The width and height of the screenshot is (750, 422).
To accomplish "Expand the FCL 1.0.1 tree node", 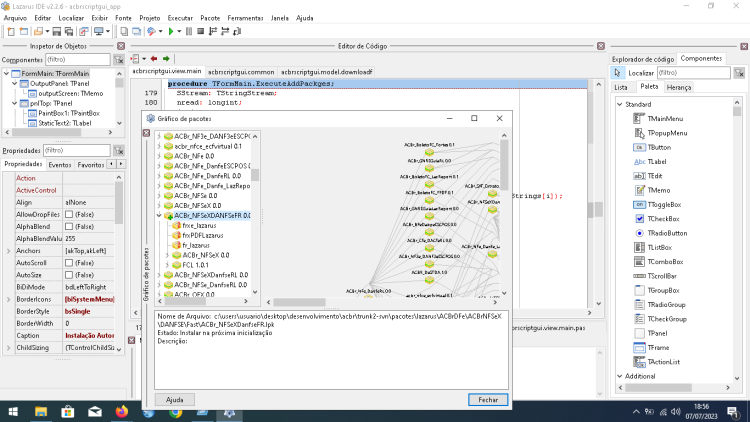I will pos(167,265).
